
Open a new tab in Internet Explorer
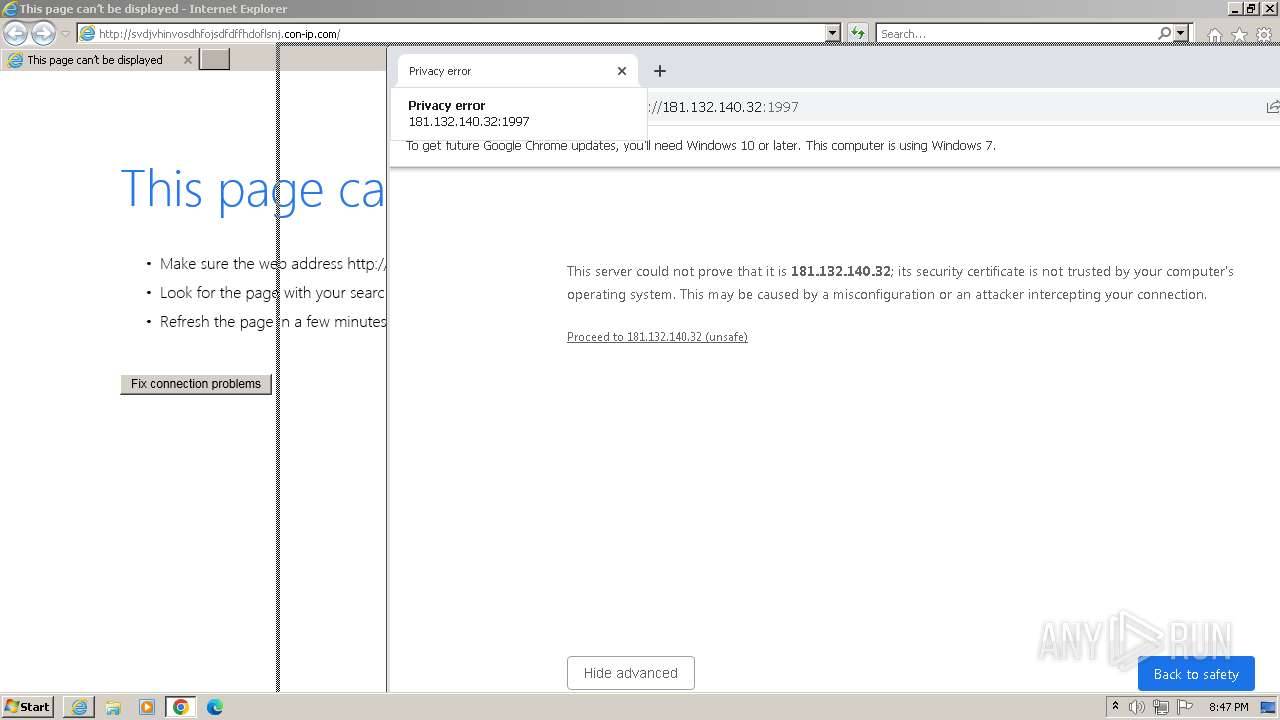coord(215,60)
